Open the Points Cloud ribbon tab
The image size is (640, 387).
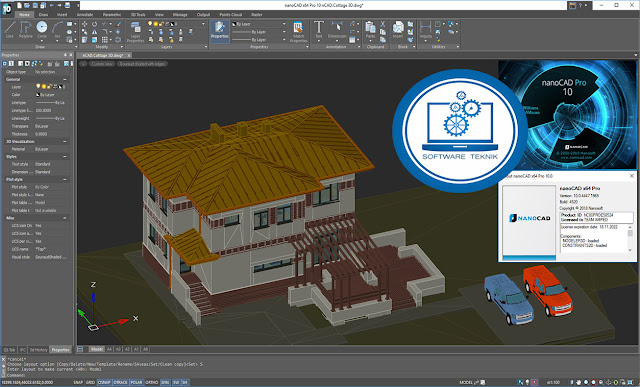click(x=231, y=15)
